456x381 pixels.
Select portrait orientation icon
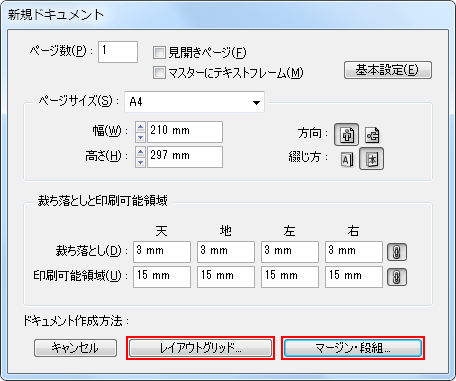(346, 135)
